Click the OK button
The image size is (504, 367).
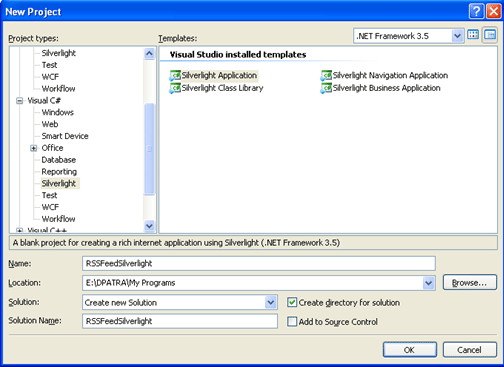pyautogui.click(x=410, y=350)
